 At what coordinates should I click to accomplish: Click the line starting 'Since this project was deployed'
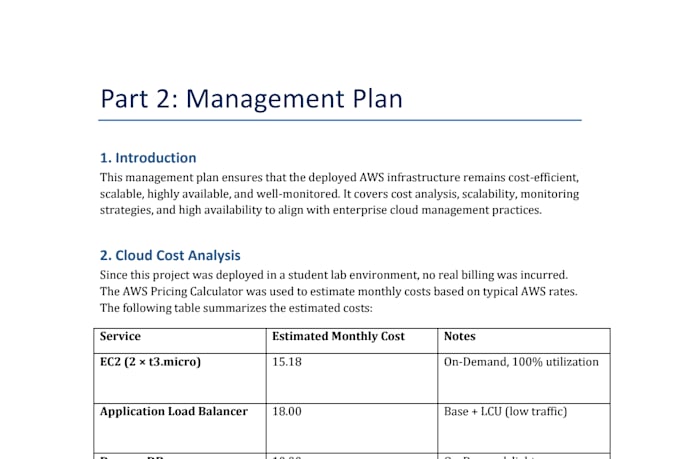[x=334, y=275]
